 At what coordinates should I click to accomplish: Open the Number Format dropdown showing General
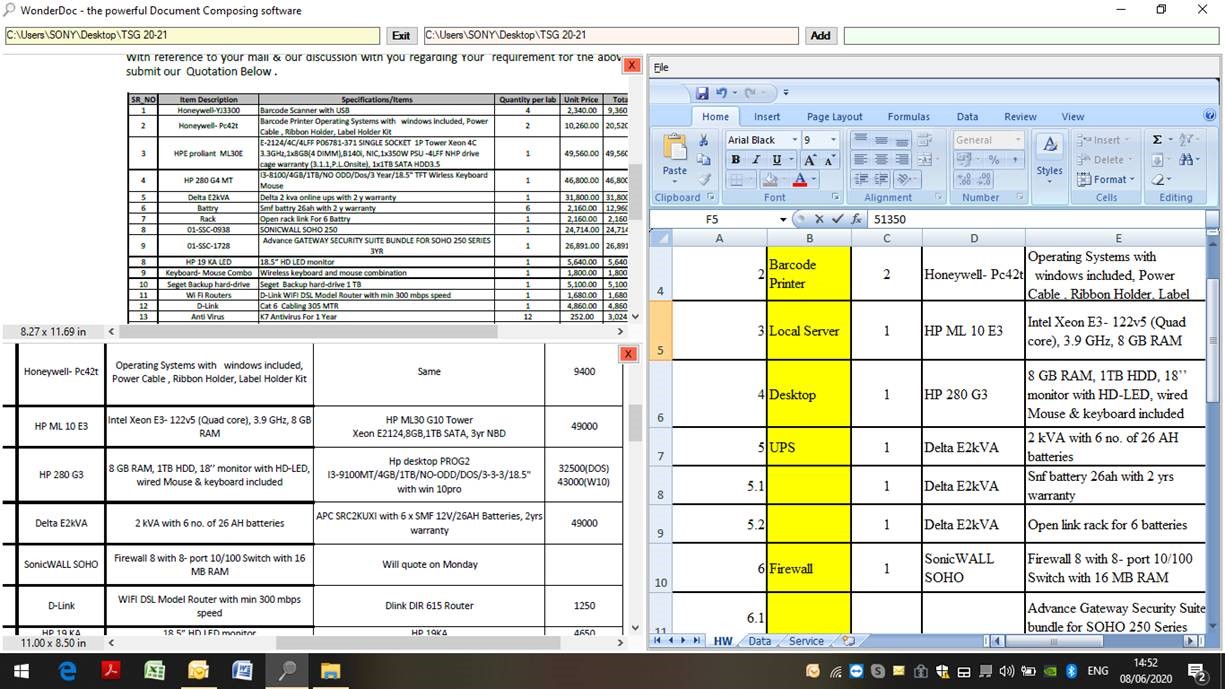tap(1017, 140)
